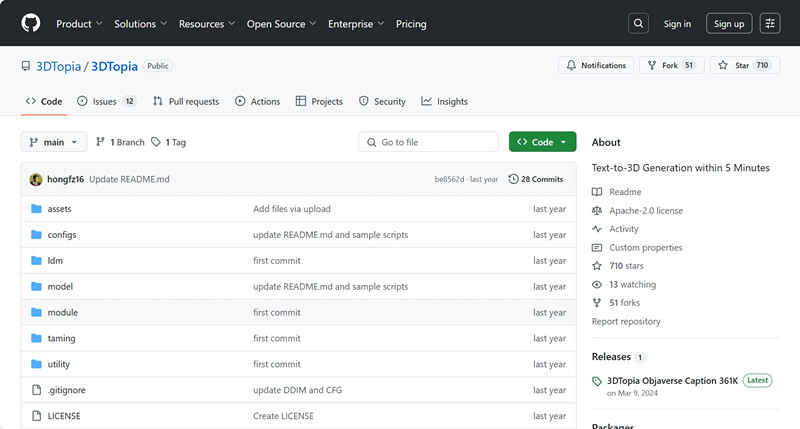800x429 pixels.
Task: Switch to the Pull requests tab
Action: 186,102
